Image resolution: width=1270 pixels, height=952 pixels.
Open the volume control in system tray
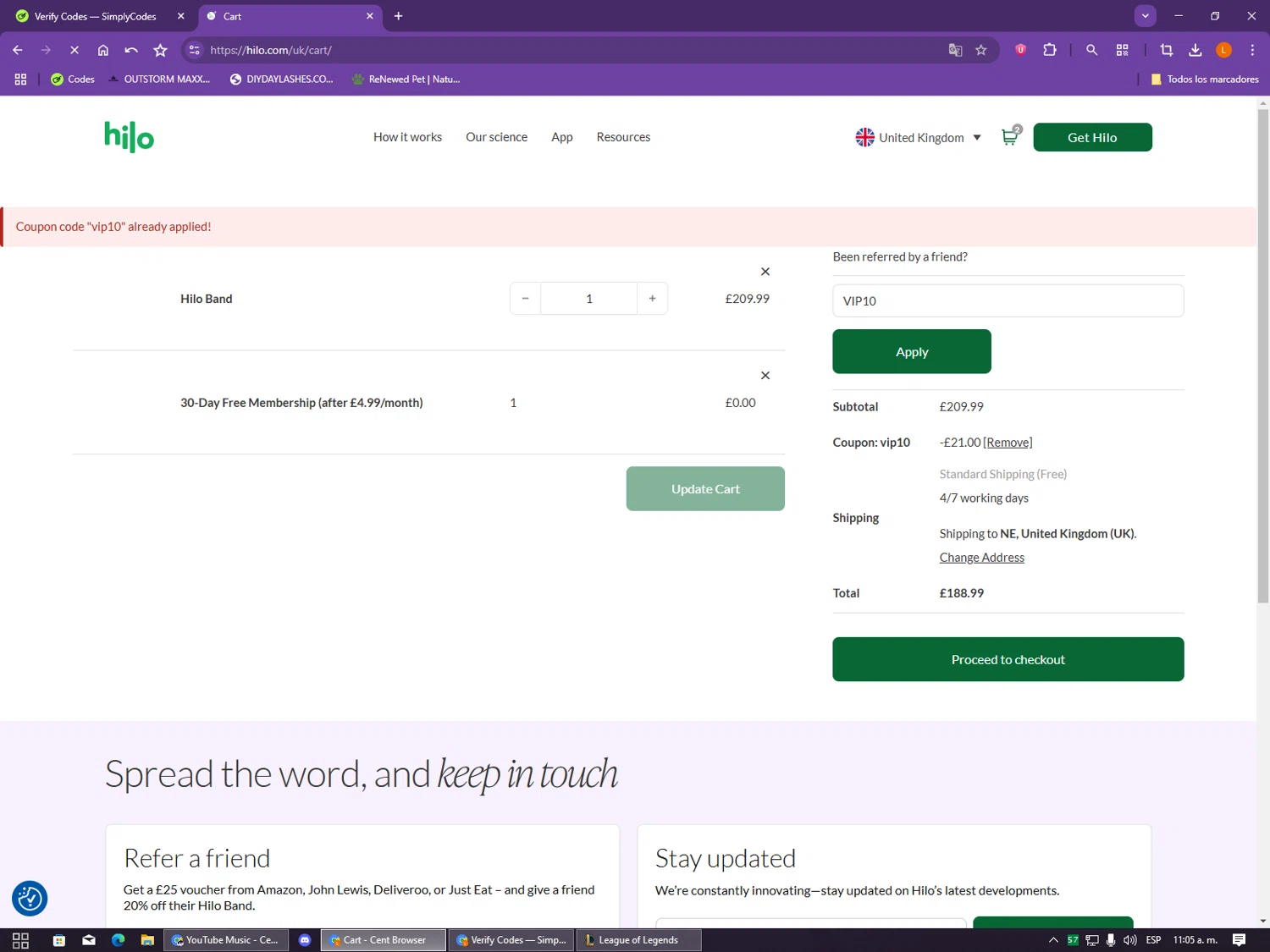coord(1130,940)
